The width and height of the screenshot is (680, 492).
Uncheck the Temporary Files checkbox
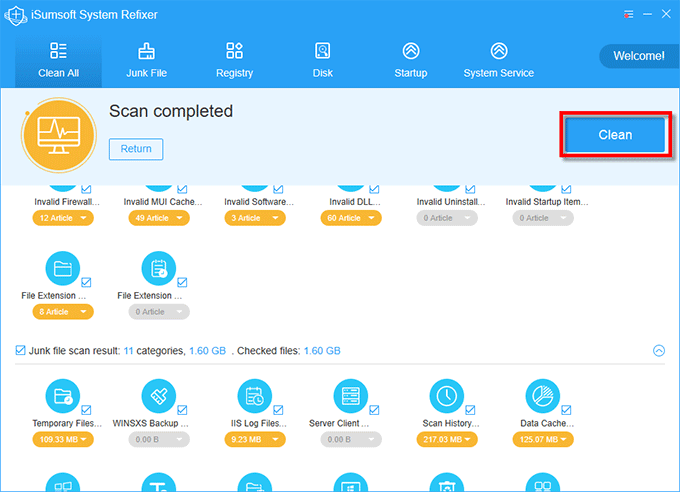click(x=86, y=410)
